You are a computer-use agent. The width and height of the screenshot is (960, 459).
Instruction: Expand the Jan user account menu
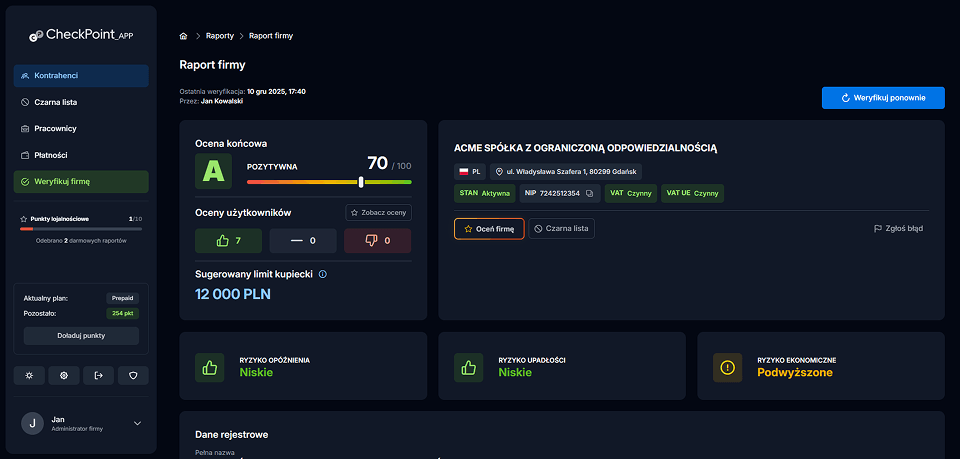click(138, 423)
